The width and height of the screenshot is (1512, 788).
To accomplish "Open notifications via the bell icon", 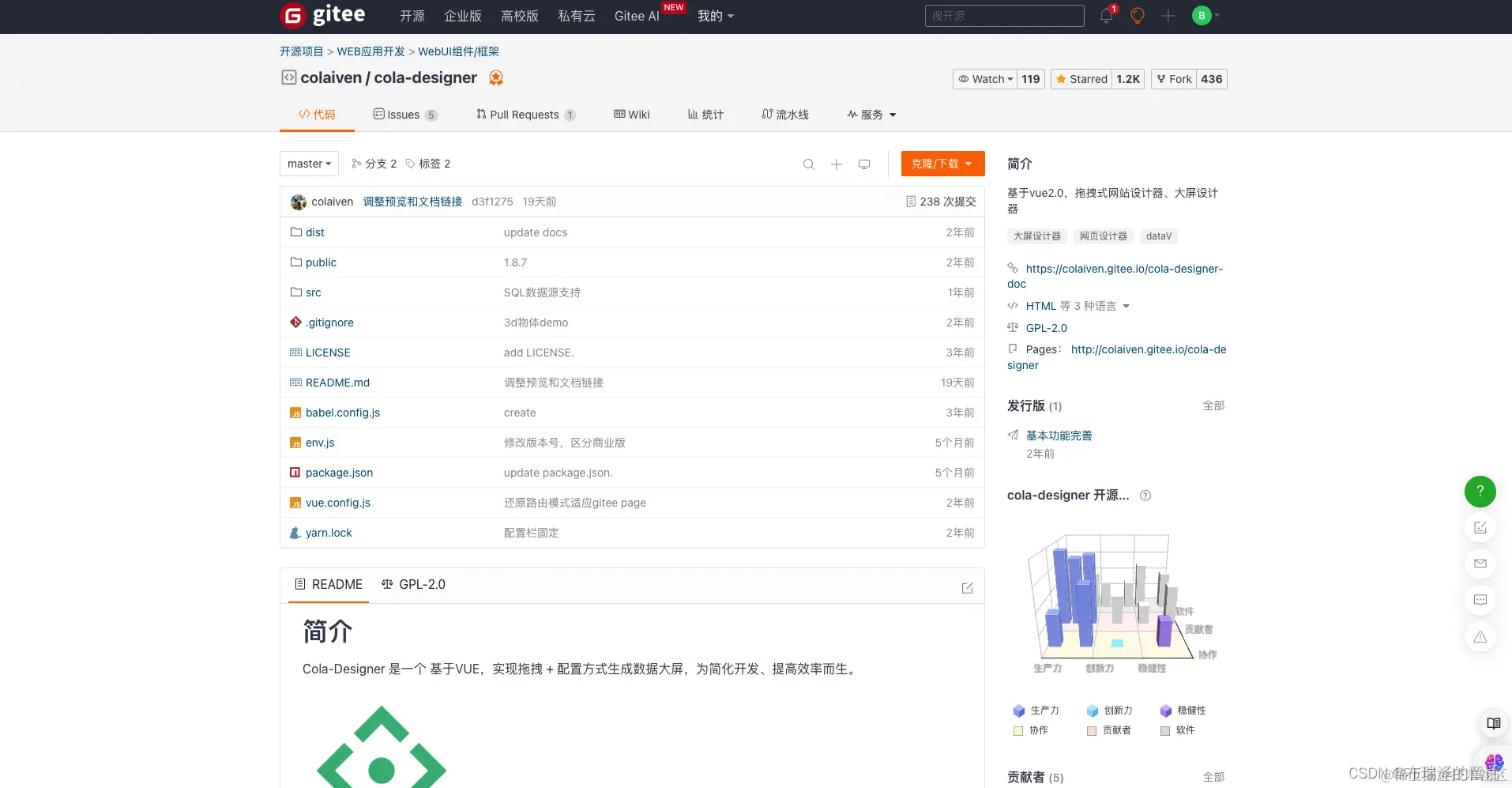I will (1104, 15).
